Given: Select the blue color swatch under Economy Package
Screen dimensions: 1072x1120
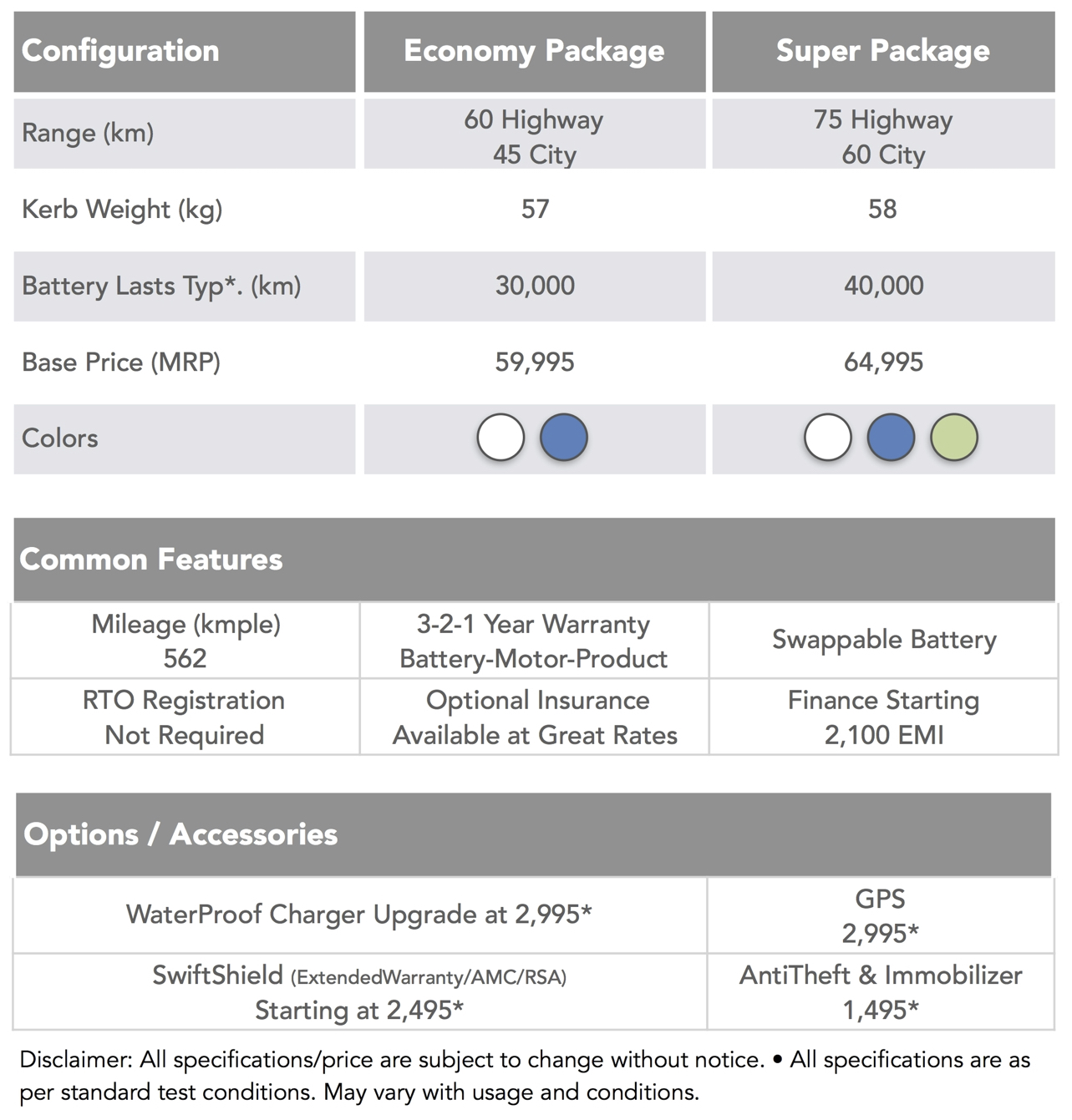Looking at the screenshot, I should click(x=564, y=438).
